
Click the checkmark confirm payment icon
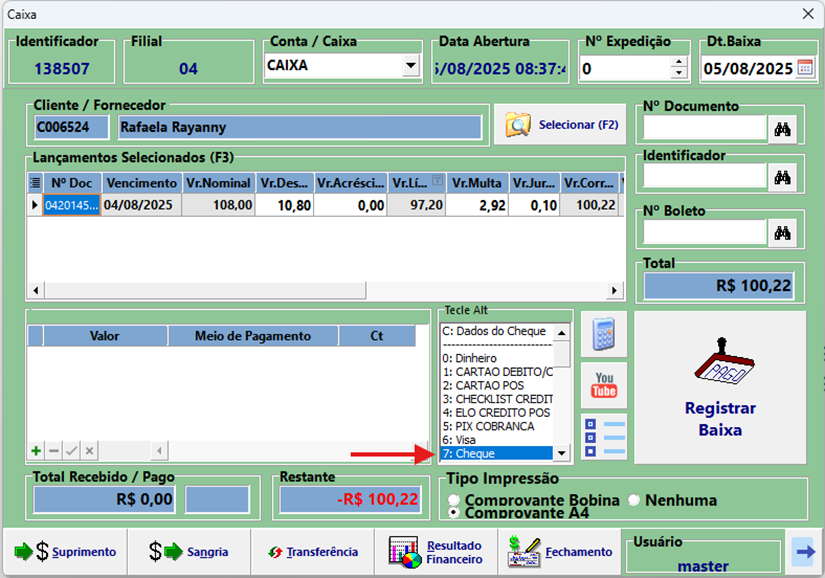pyautogui.click(x=72, y=451)
